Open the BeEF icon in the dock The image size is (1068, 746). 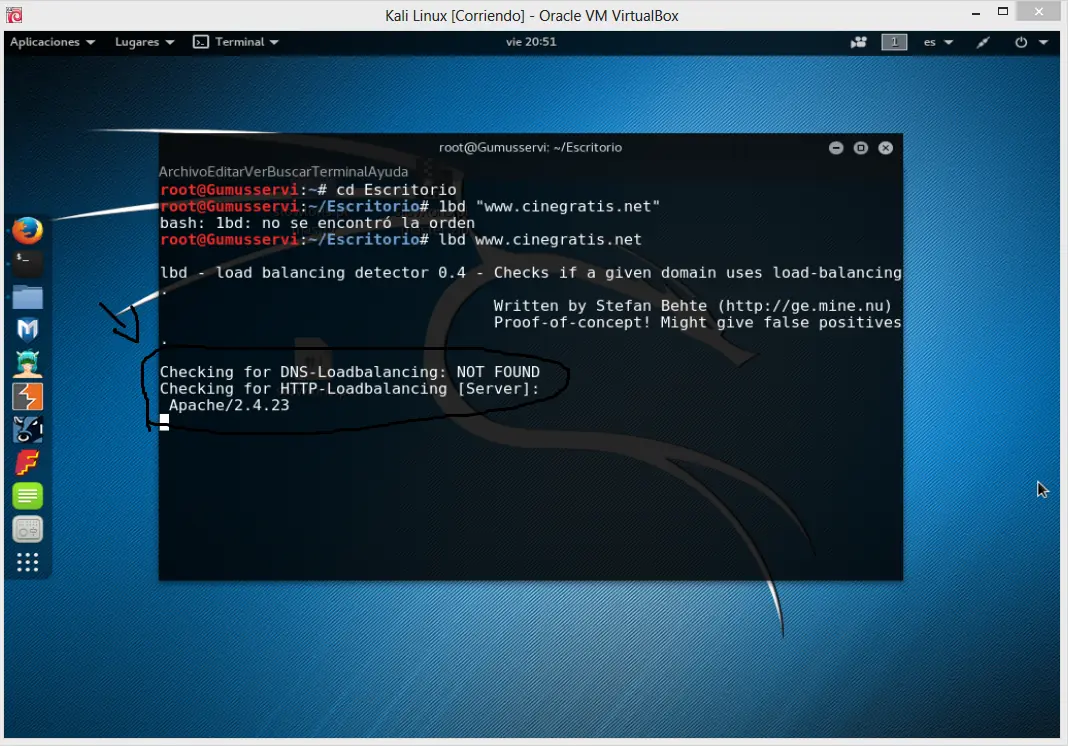[x=27, y=429]
